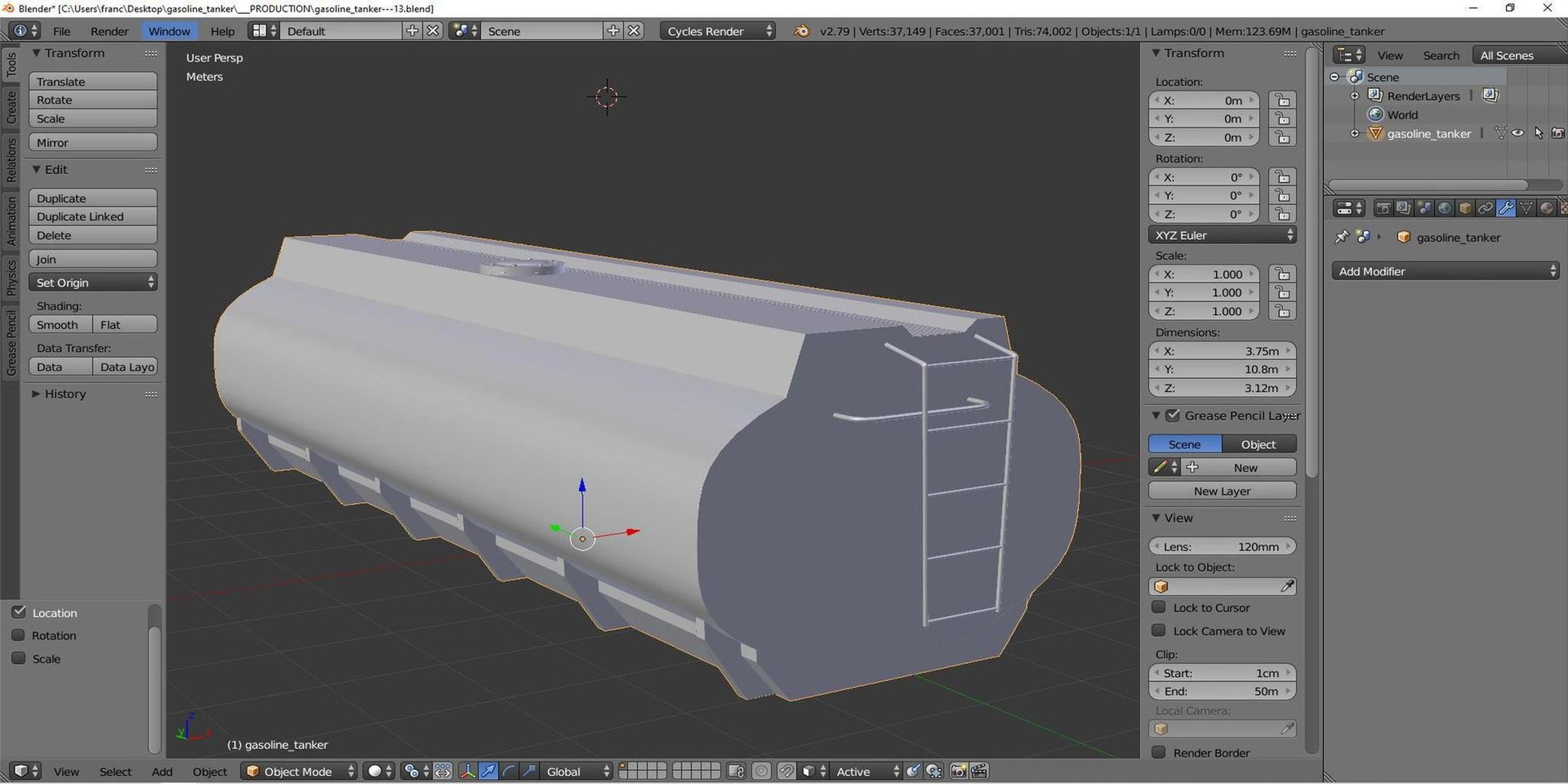Screen dimensions: 1568x784
Task: Expand the gasoline_tanker outliner tree item
Action: point(1355,133)
